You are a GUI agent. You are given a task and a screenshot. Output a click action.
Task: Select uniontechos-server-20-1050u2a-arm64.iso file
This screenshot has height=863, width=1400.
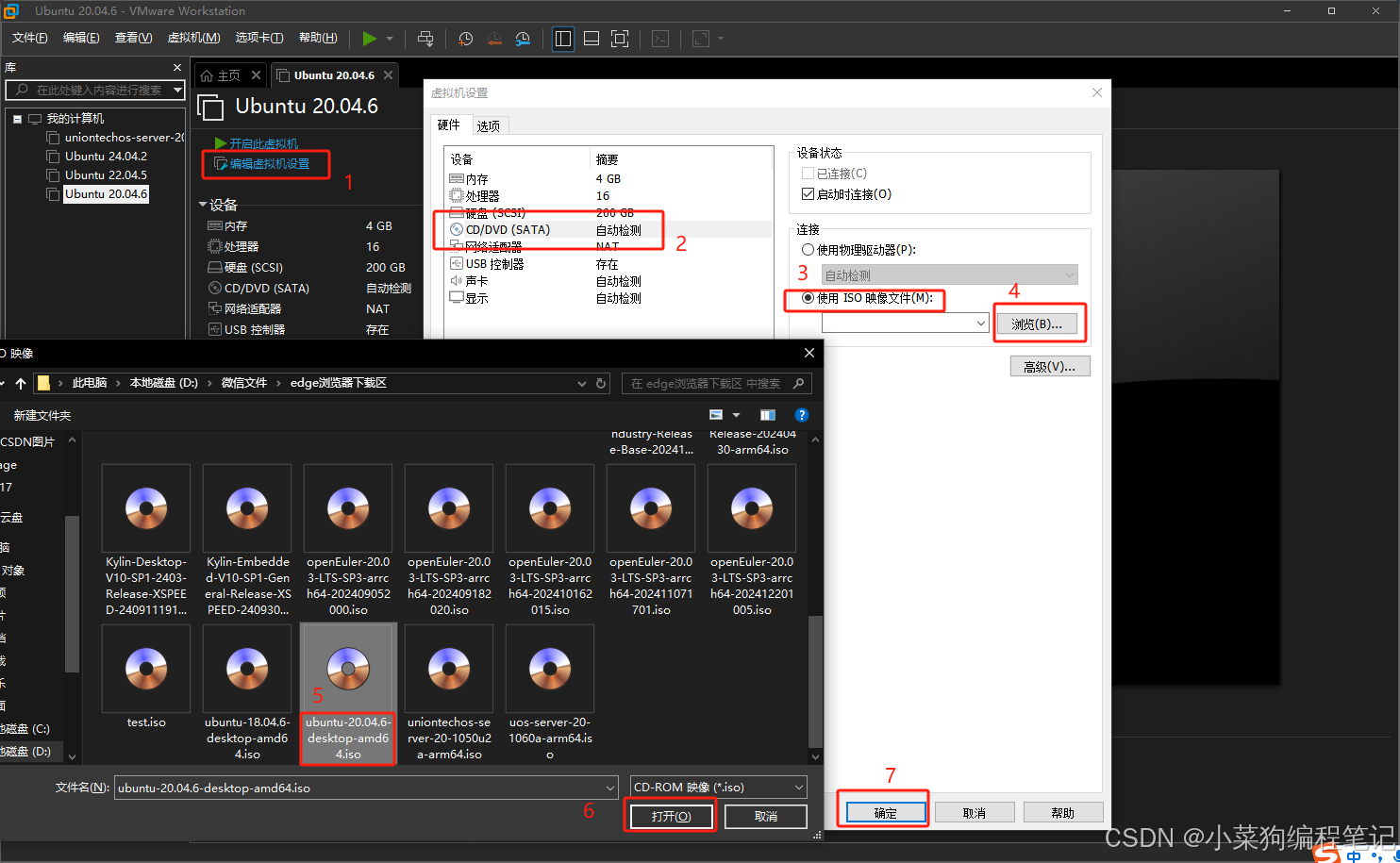click(449, 694)
